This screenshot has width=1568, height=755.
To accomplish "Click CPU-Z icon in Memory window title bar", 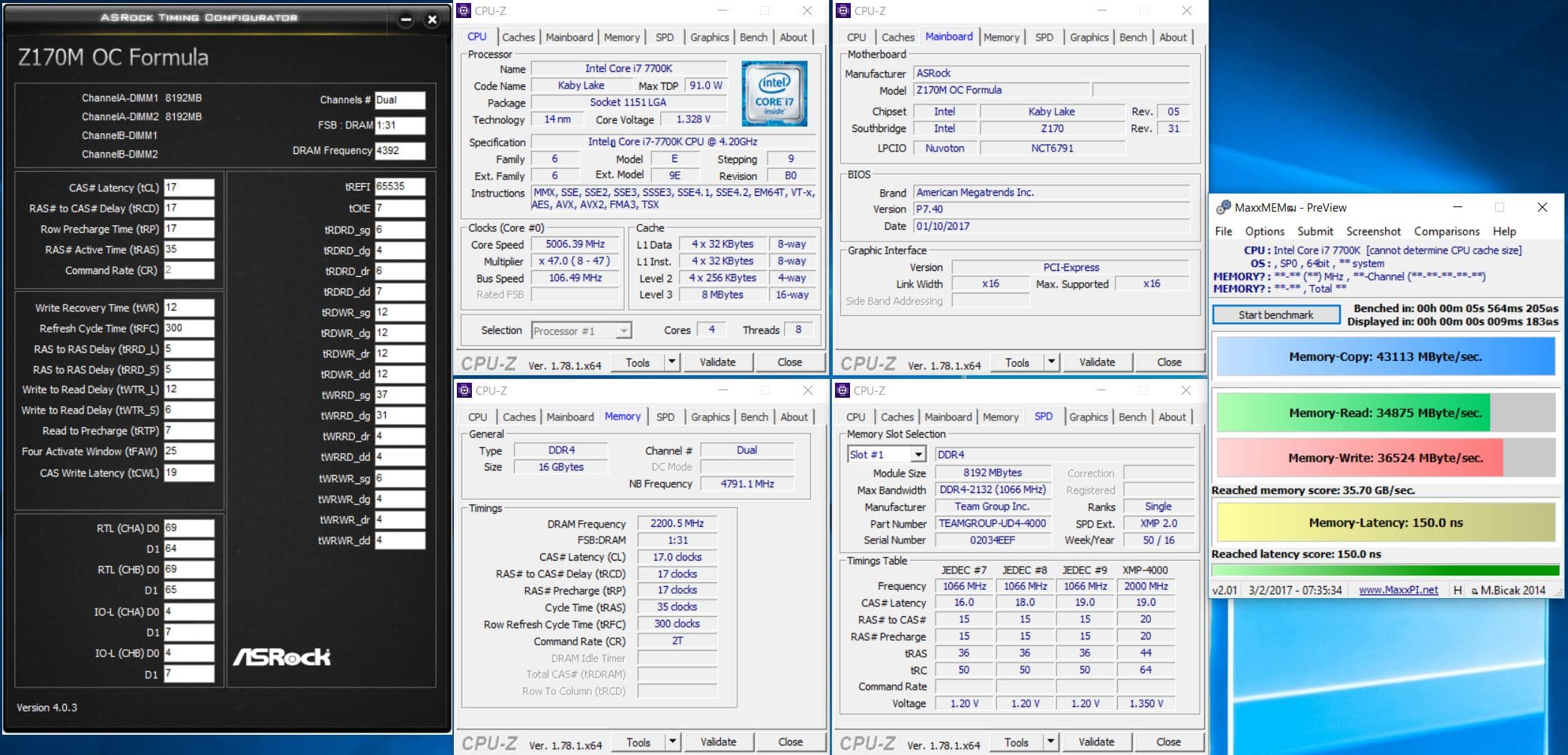I will (x=464, y=390).
